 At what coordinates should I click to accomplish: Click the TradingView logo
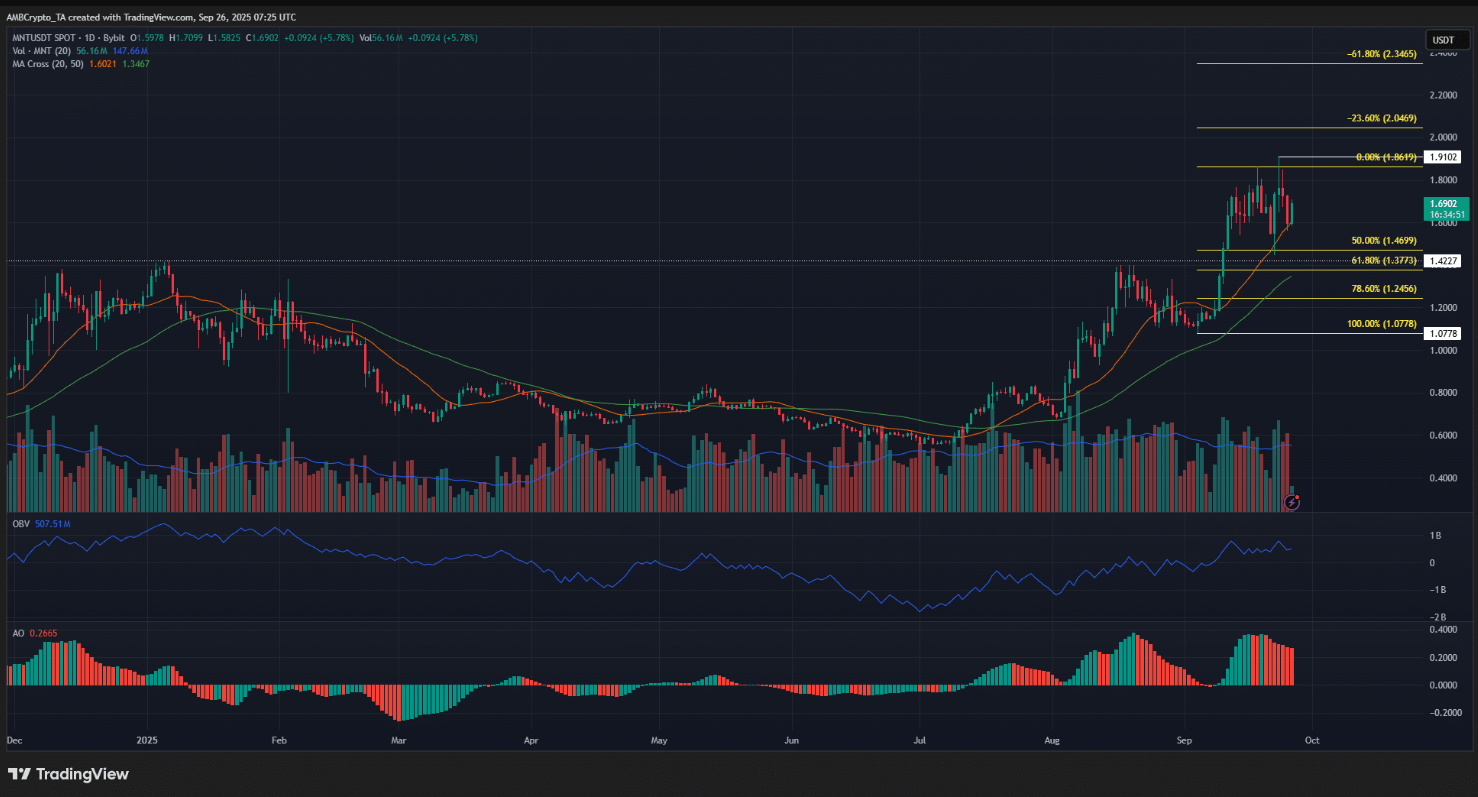(69, 774)
